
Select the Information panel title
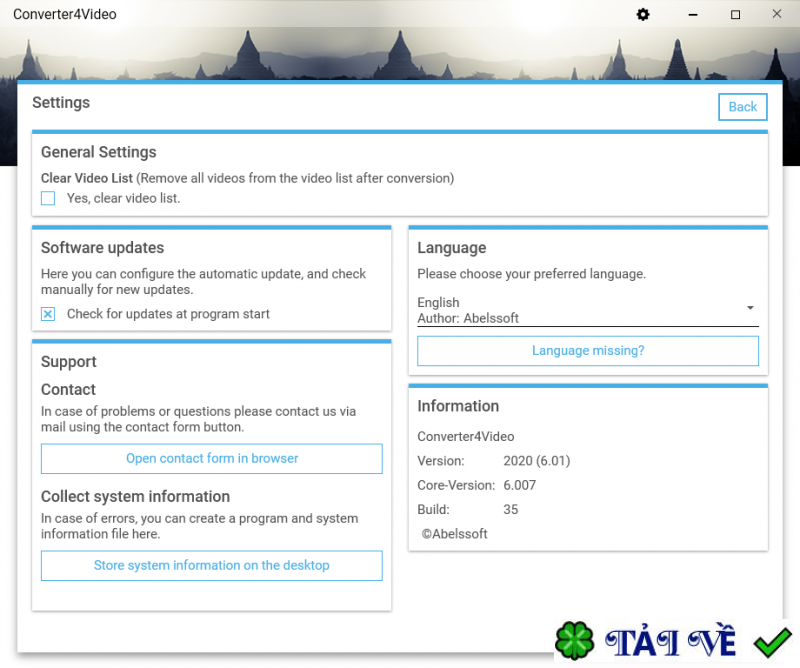pyautogui.click(x=458, y=406)
